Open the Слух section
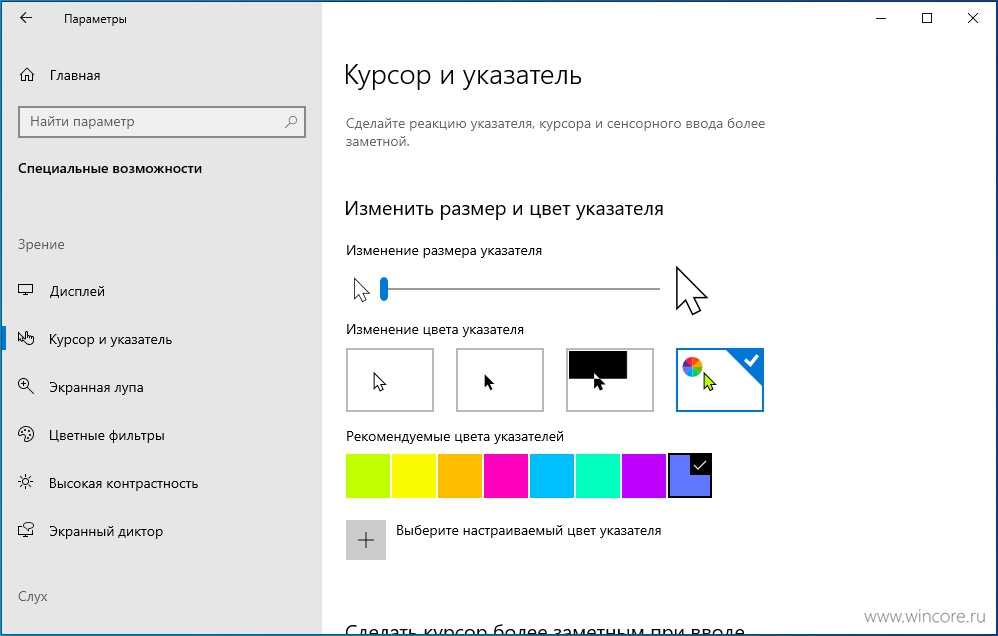 point(33,596)
